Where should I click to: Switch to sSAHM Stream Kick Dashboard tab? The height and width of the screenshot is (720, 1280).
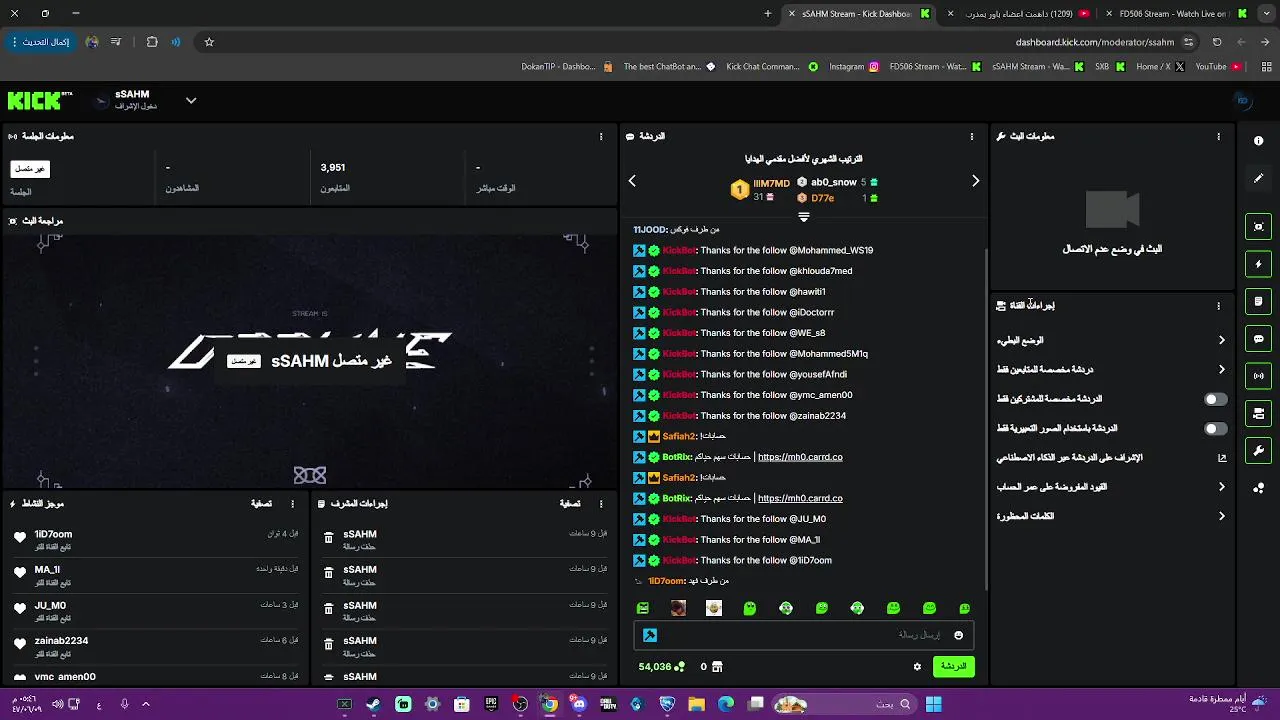860,14
